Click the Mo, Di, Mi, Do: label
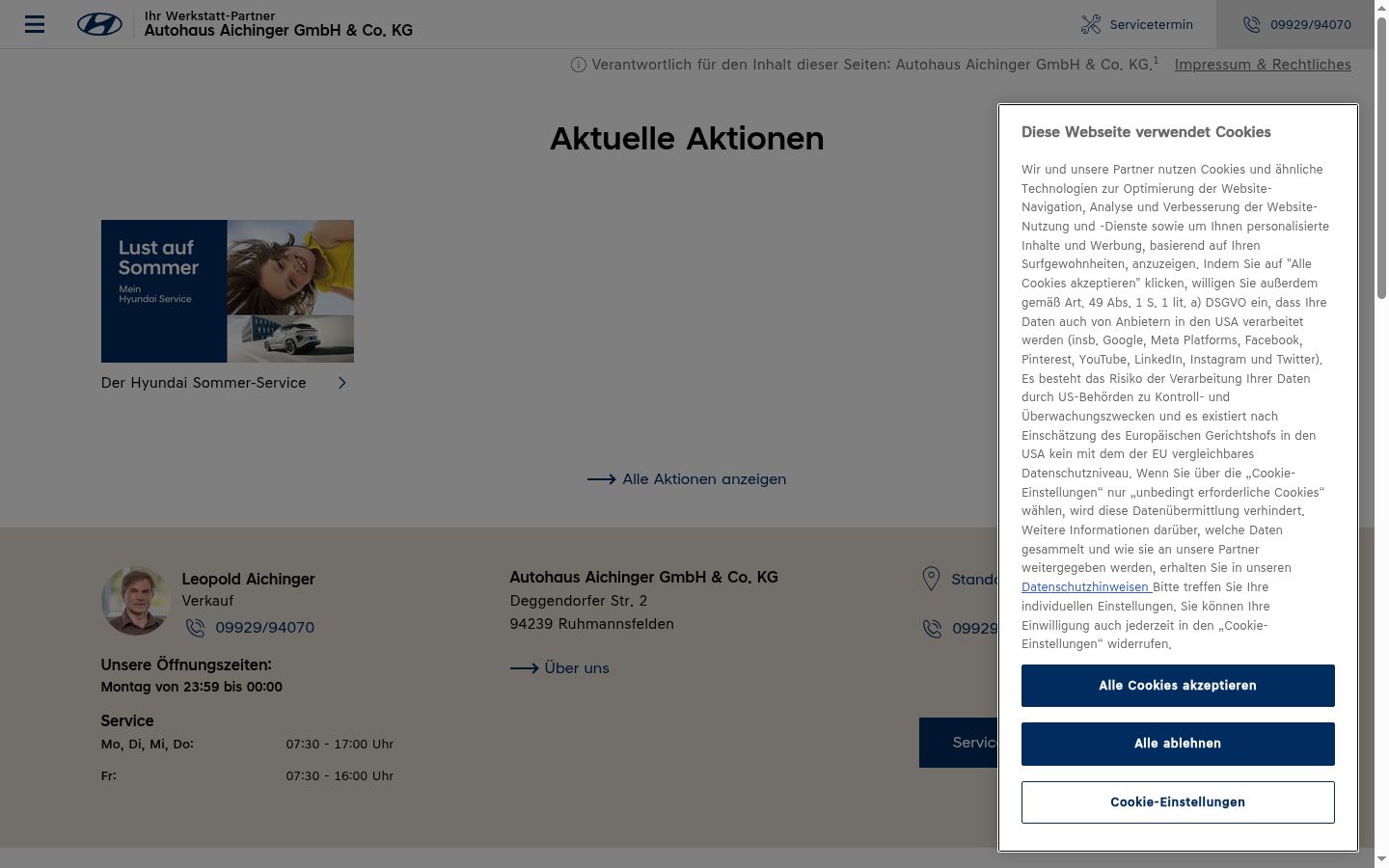 coord(148,745)
